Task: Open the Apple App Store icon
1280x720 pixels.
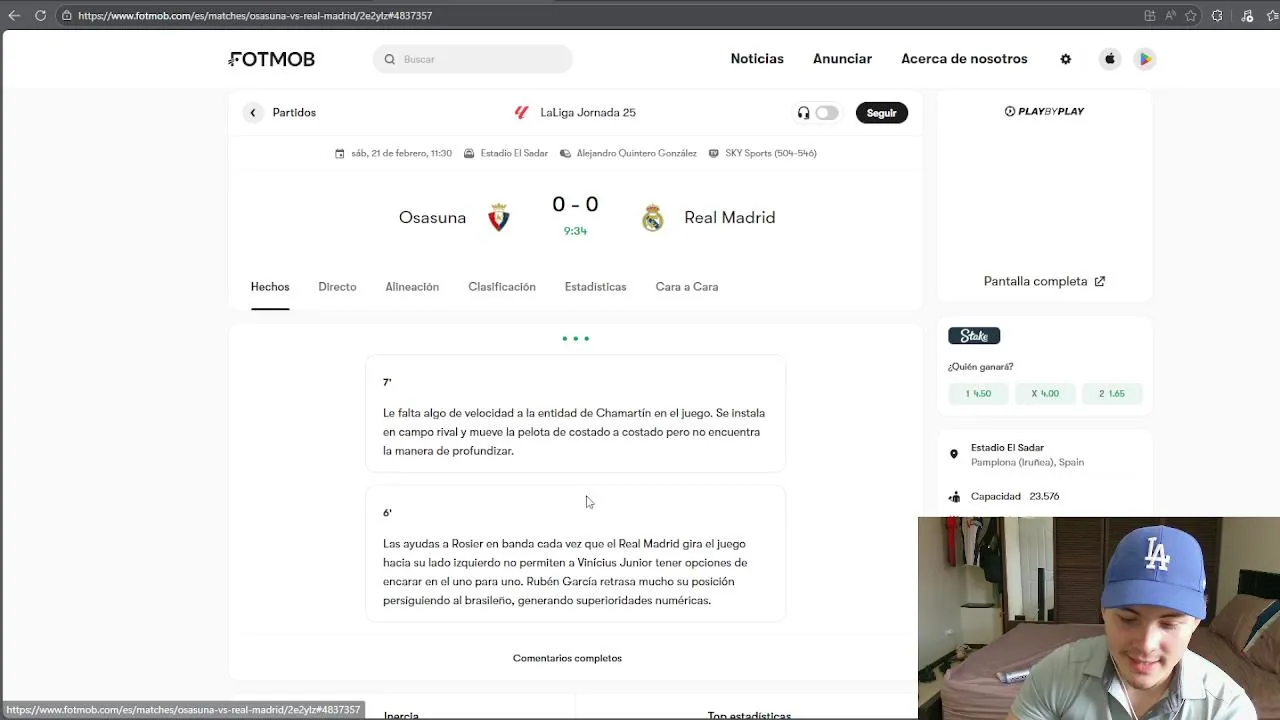Action: coord(1110,59)
